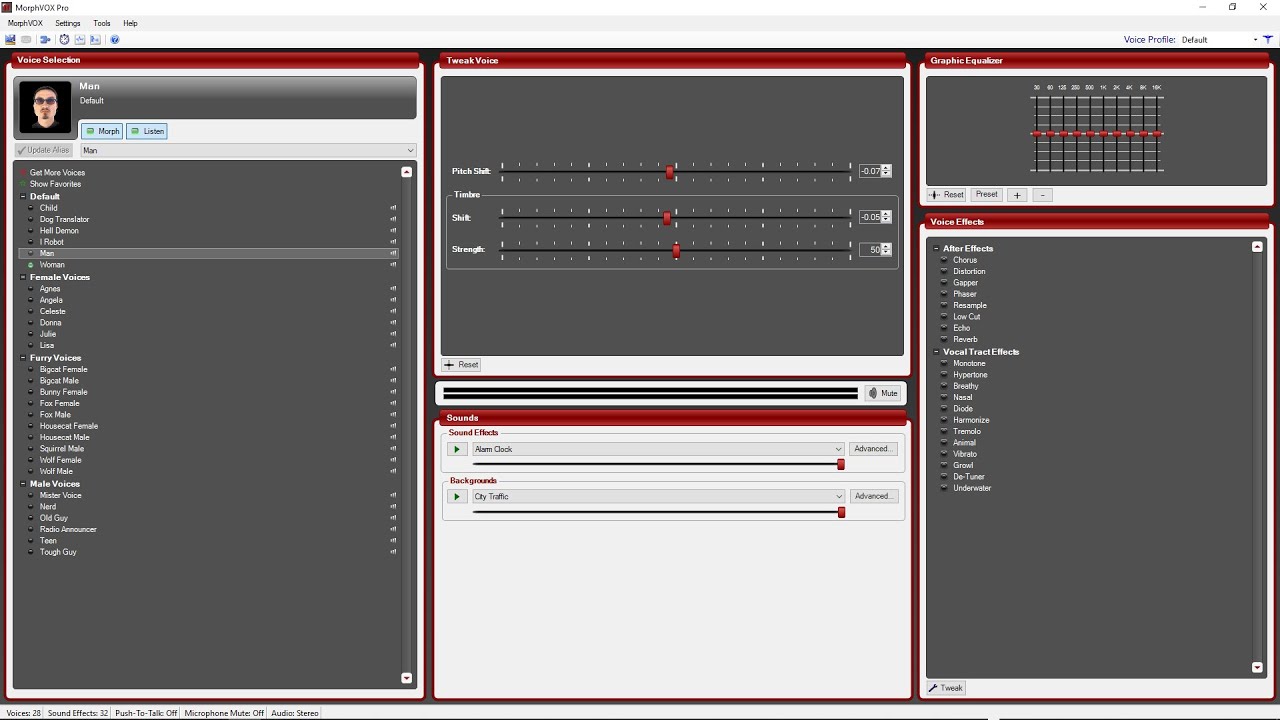Turn on the Harmonize effect
This screenshot has width=1280, height=720.
tap(944, 420)
